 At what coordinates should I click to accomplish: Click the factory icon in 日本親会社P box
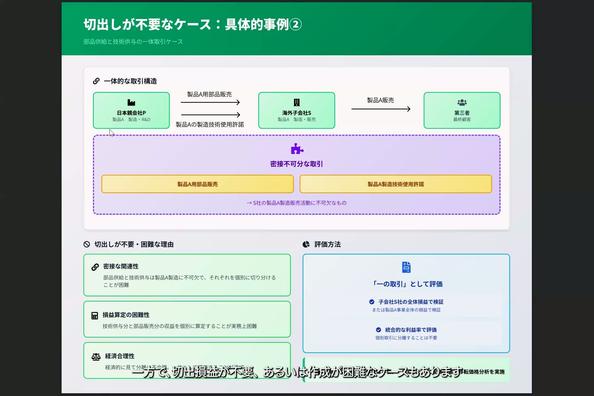[x=131, y=102]
